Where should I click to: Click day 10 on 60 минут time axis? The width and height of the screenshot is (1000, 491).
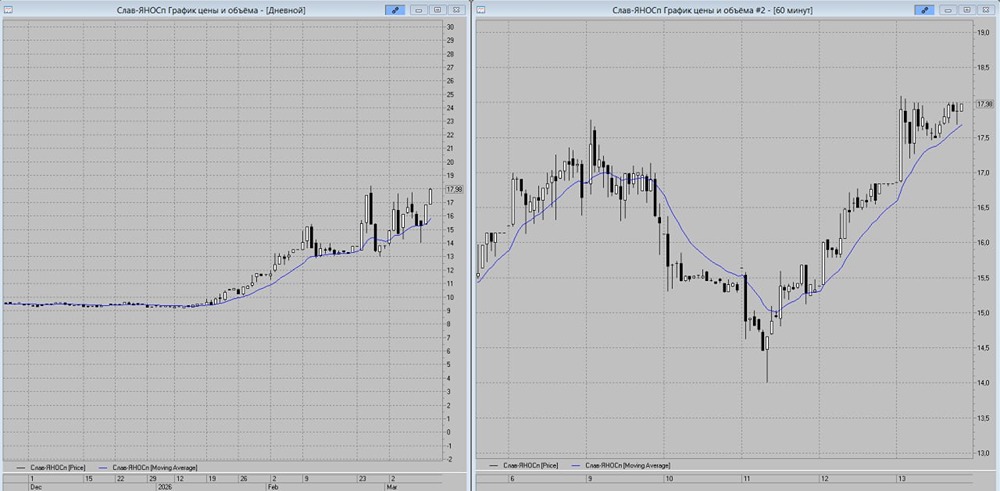click(x=669, y=476)
